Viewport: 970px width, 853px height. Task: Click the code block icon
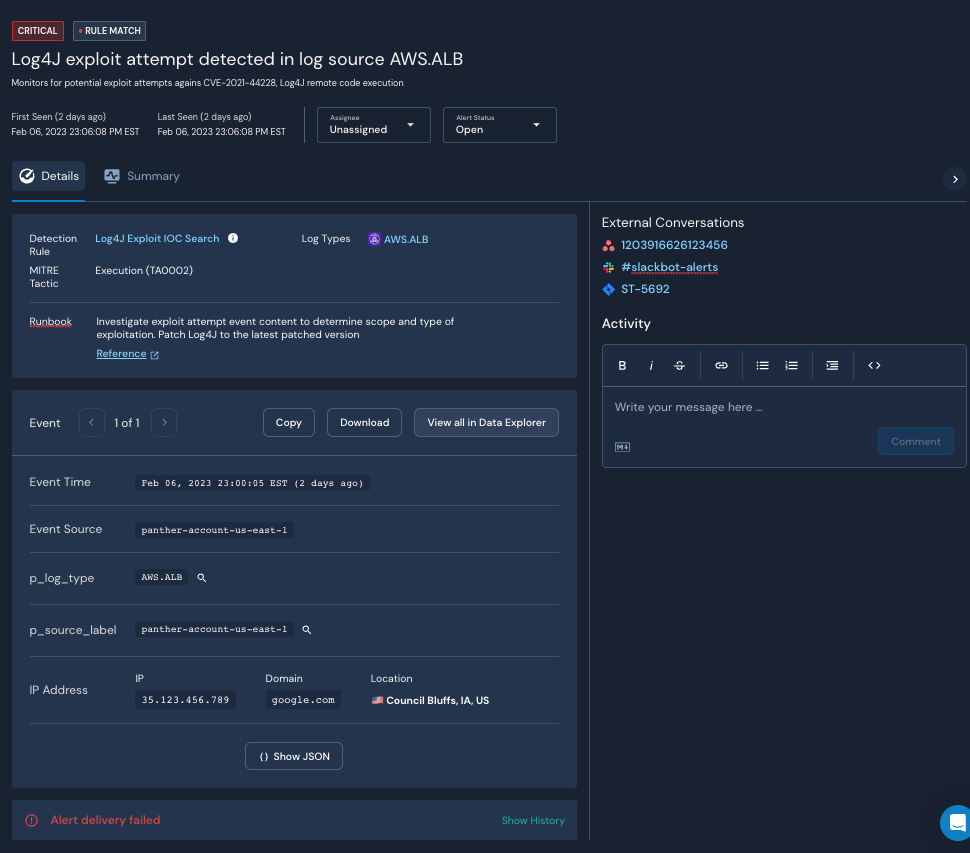(x=874, y=366)
